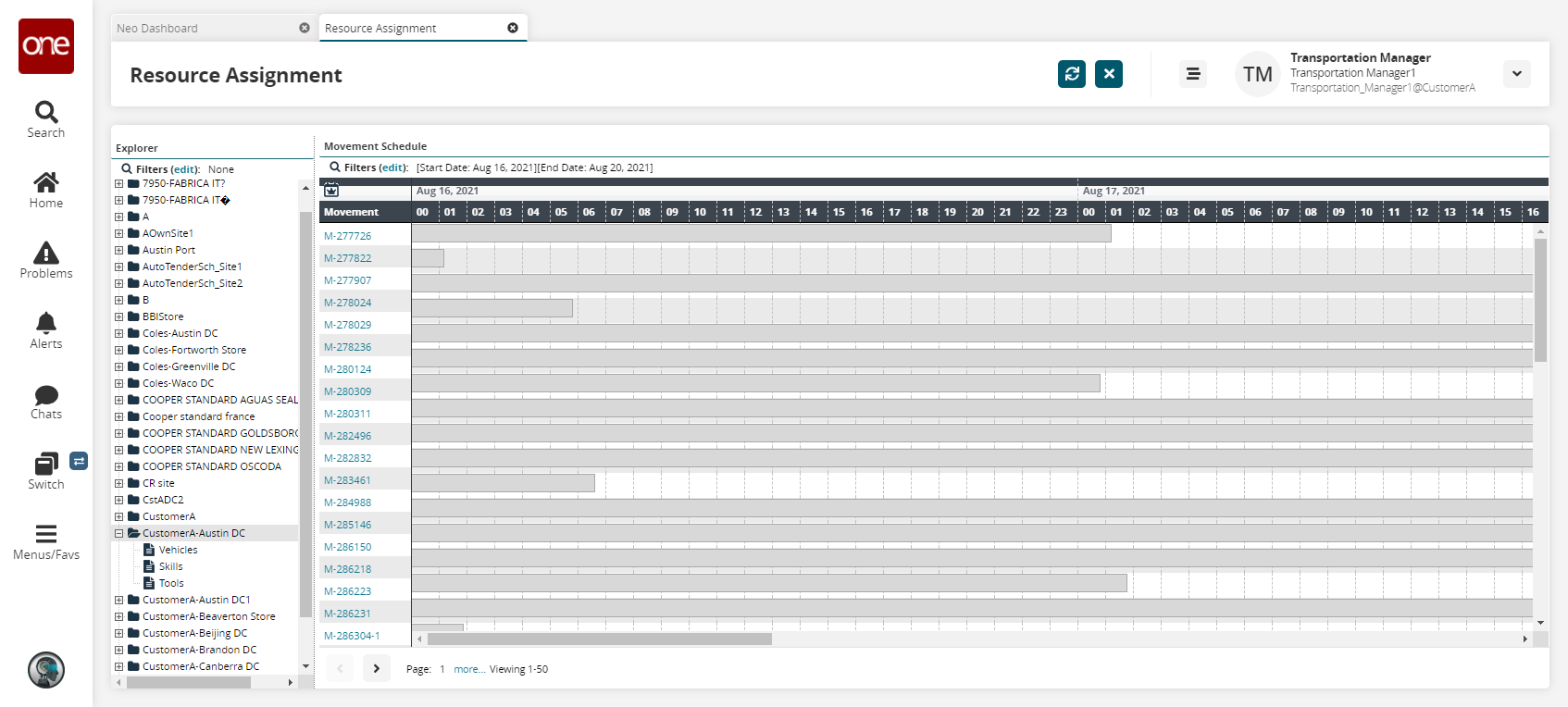Open the Chats panel
Viewport: 1568px width, 707px height.
click(46, 402)
